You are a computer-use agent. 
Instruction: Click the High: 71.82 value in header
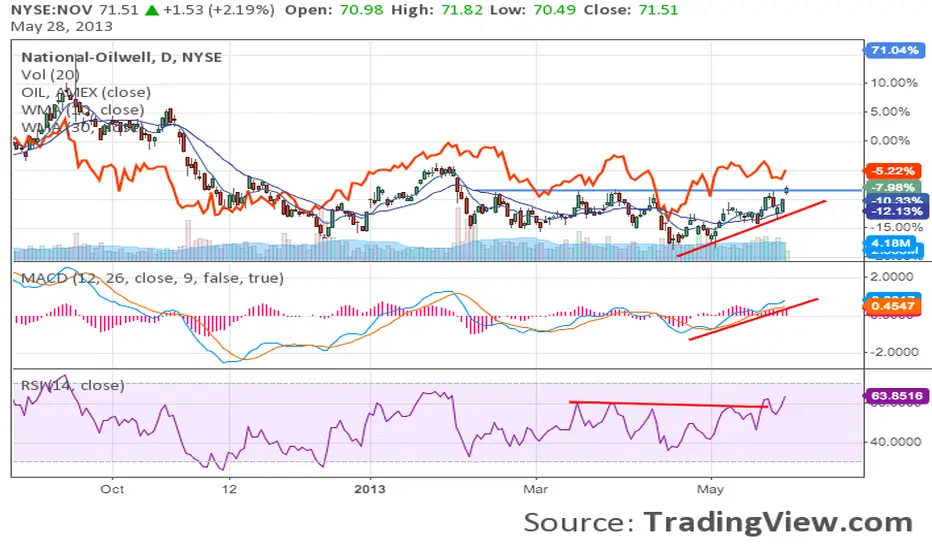437,10
